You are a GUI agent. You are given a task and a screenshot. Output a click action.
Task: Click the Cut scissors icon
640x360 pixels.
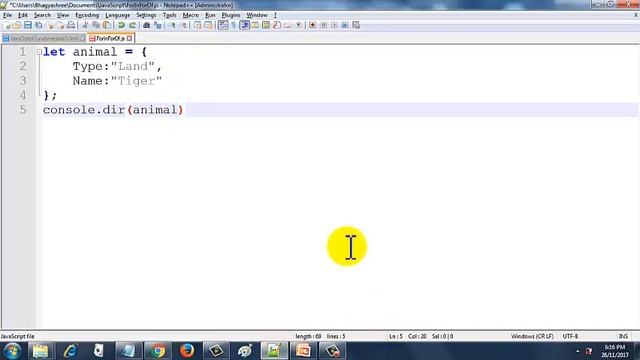click(x=85, y=25)
